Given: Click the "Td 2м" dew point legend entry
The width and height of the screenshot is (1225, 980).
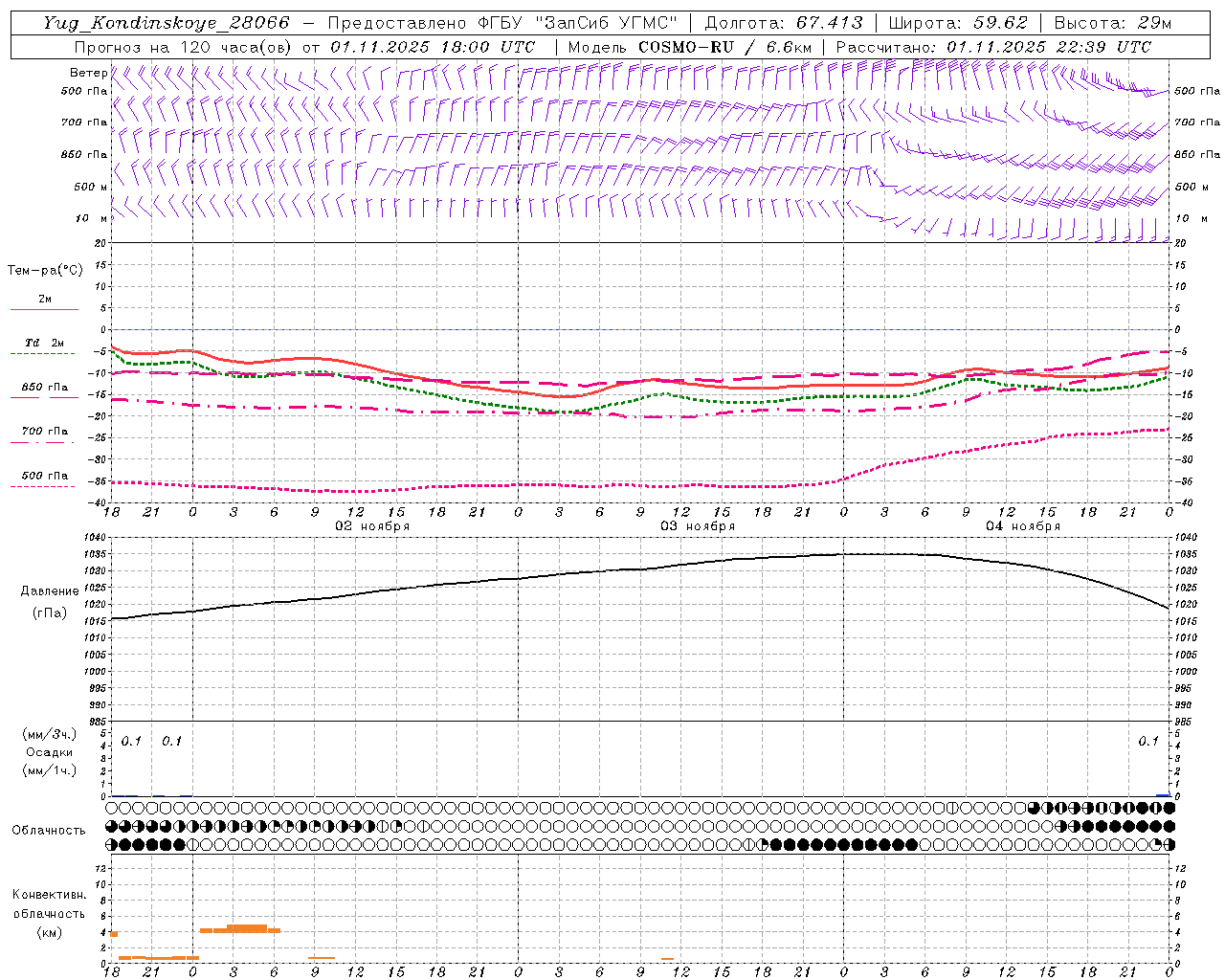Looking at the screenshot, I should [x=45, y=343].
